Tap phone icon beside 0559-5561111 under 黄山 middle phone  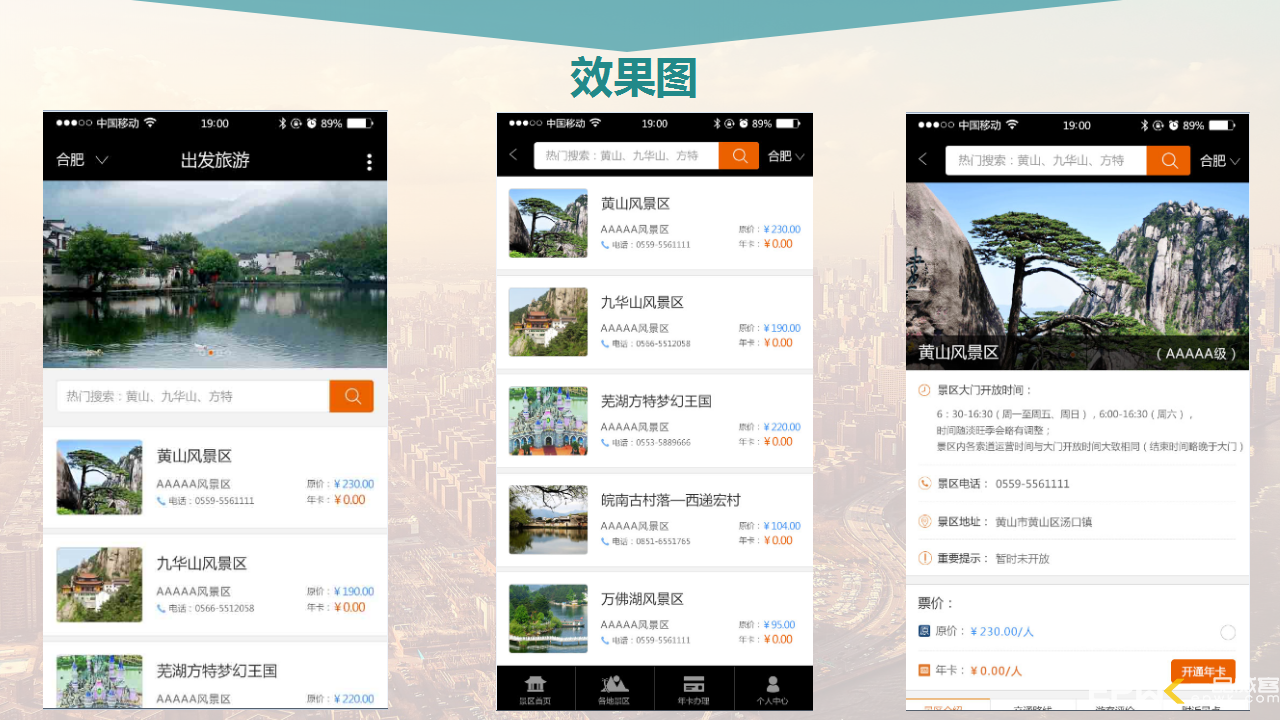(605, 245)
